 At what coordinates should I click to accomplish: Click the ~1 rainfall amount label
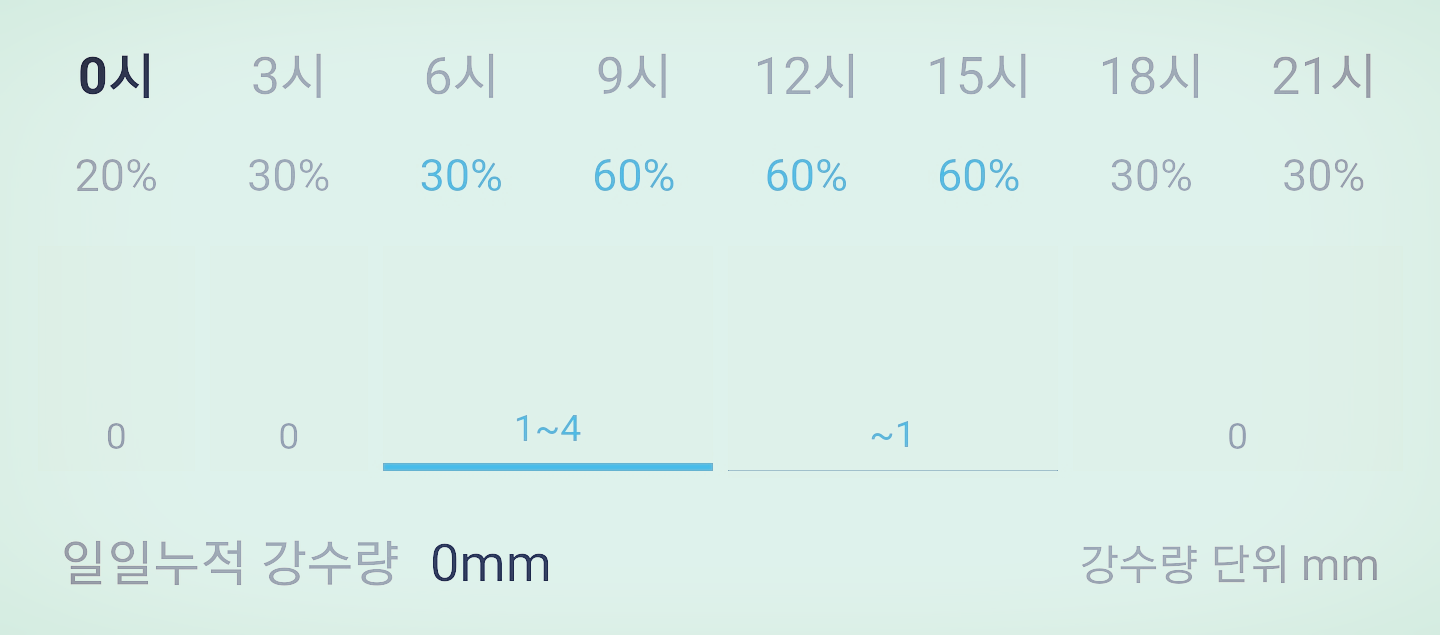[x=892, y=435]
